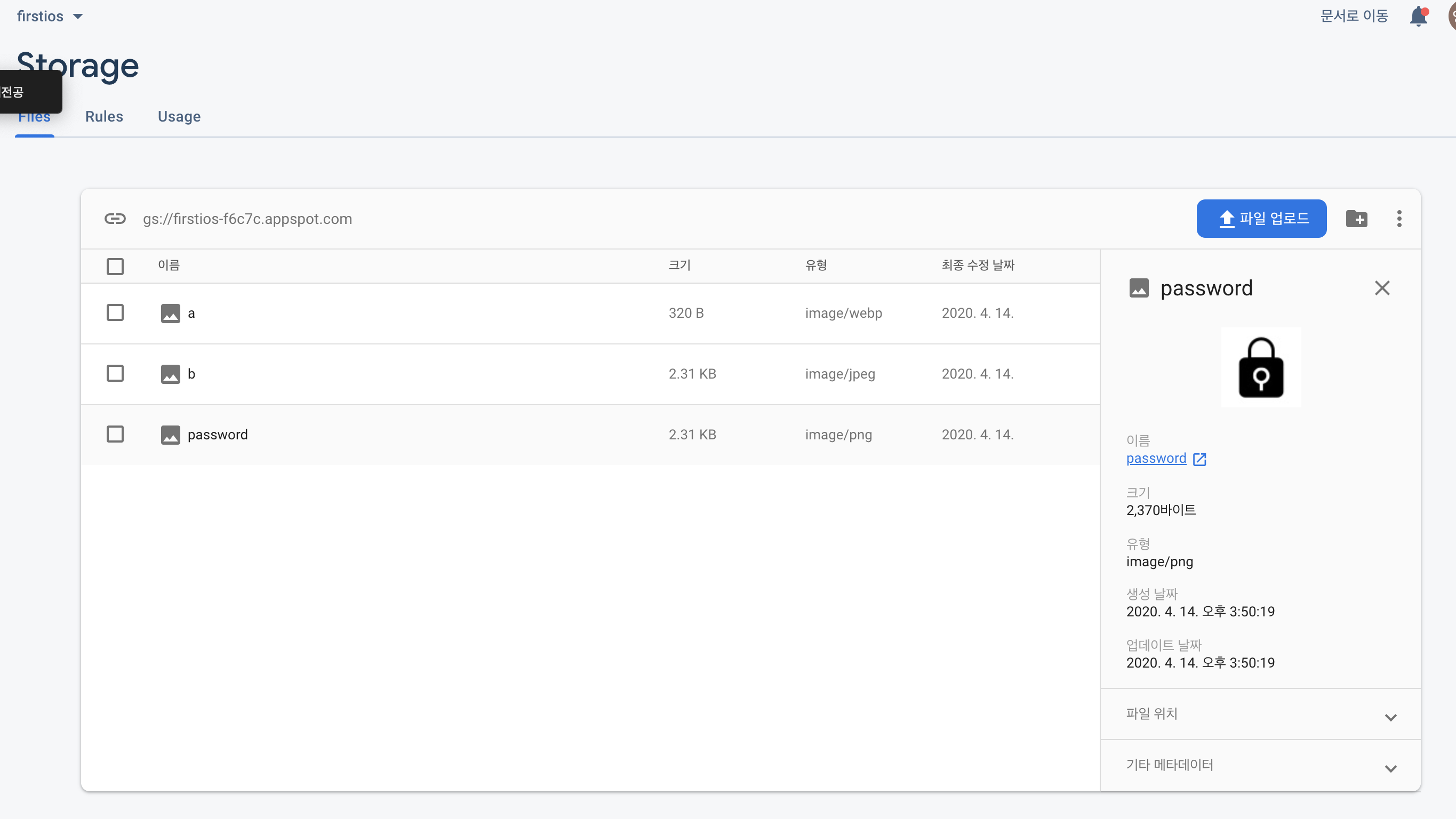Click the 320 B size cell
Image resolution: width=1456 pixels, height=819 pixels.
point(686,313)
